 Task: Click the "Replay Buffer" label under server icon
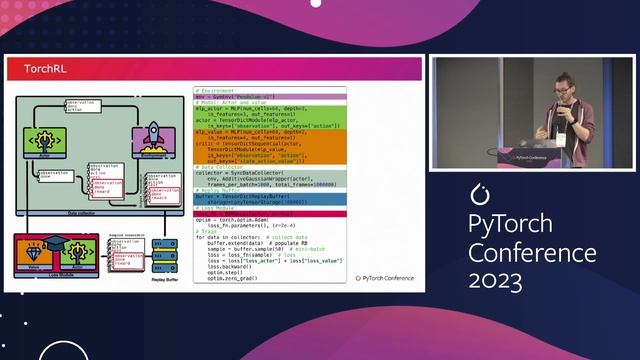(x=165, y=280)
